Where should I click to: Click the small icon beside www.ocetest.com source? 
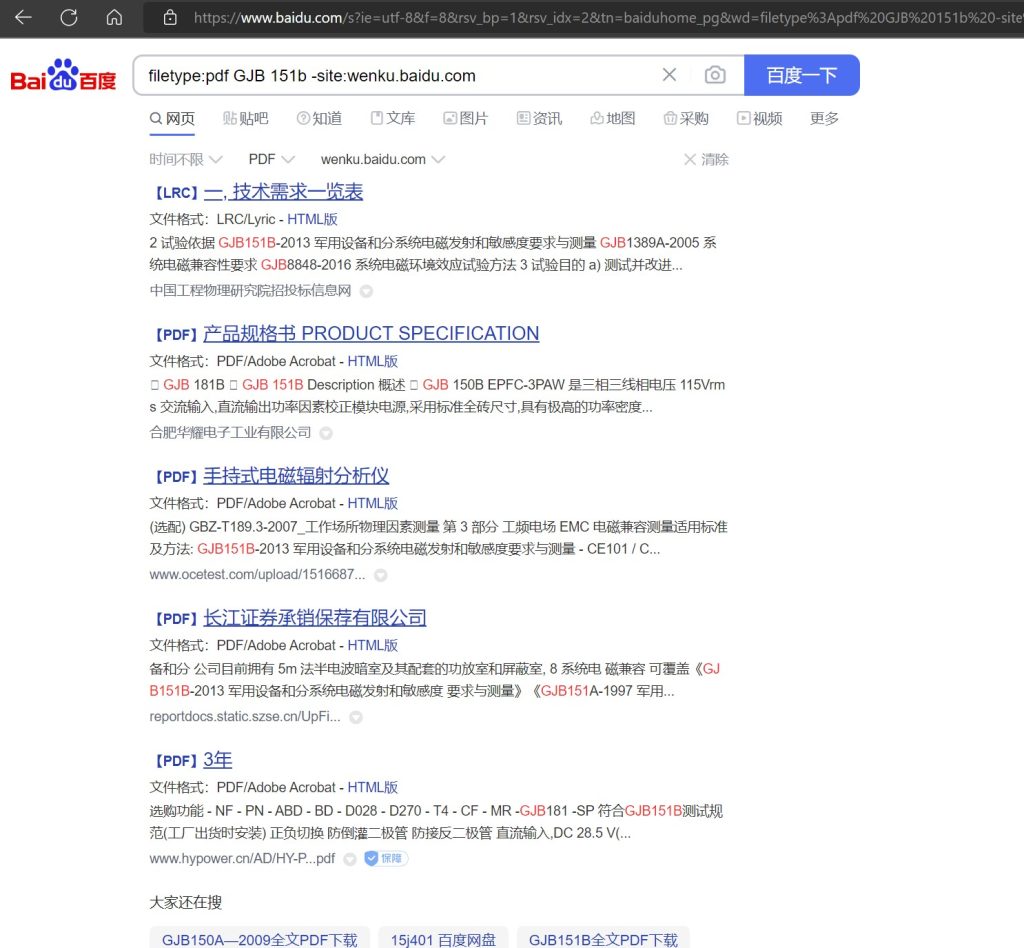click(381, 575)
